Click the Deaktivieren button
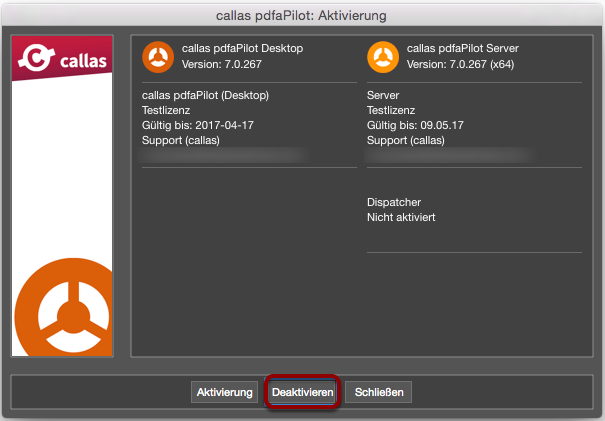The height and width of the screenshot is (421, 605). tap(302, 392)
